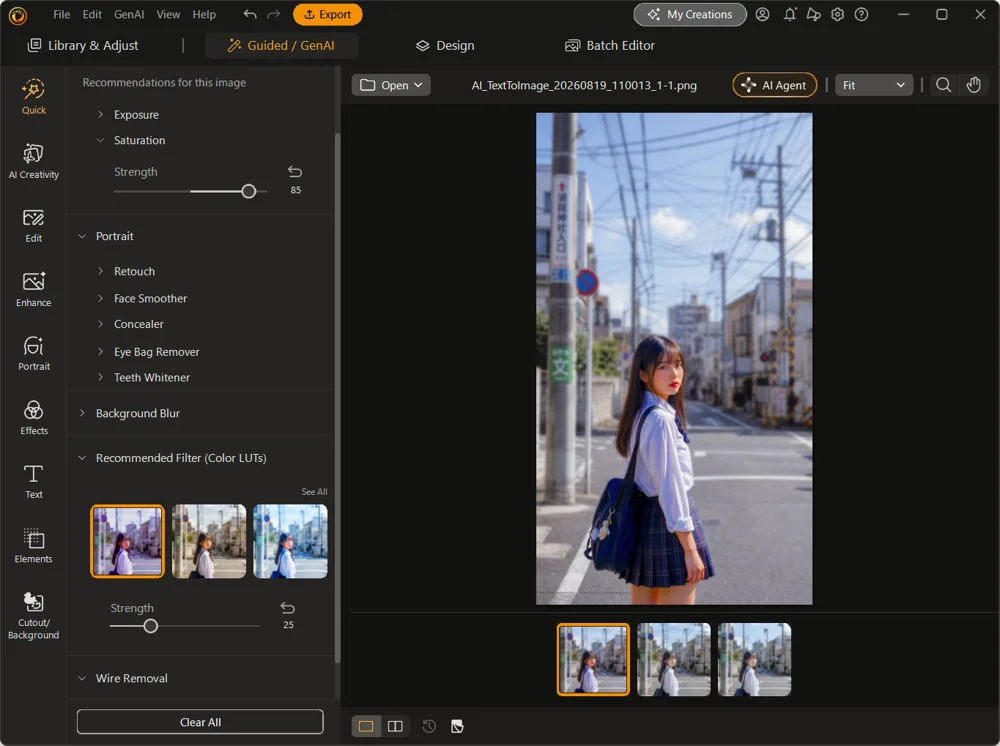Select the Enhance tool in sidebar

33,289
